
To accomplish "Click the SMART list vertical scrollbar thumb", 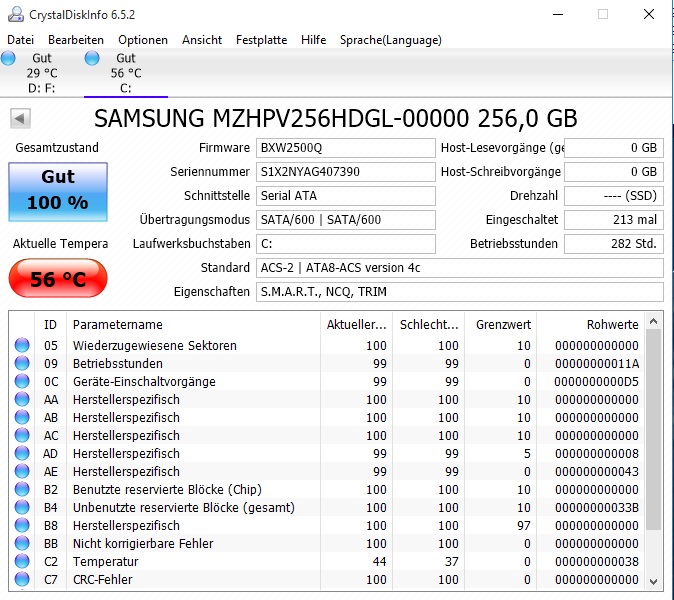I will pyautogui.click(x=653, y=430).
